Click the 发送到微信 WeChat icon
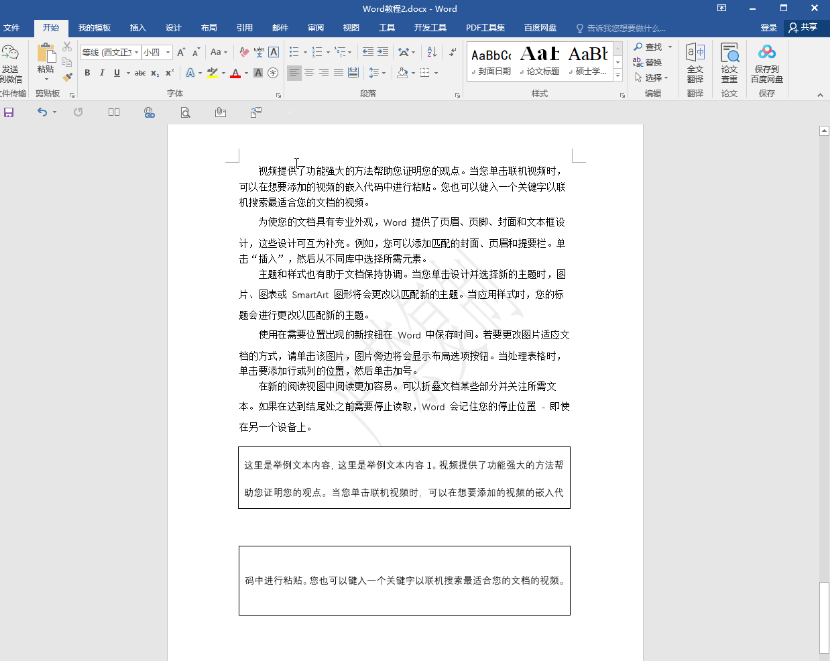 [x=10, y=62]
